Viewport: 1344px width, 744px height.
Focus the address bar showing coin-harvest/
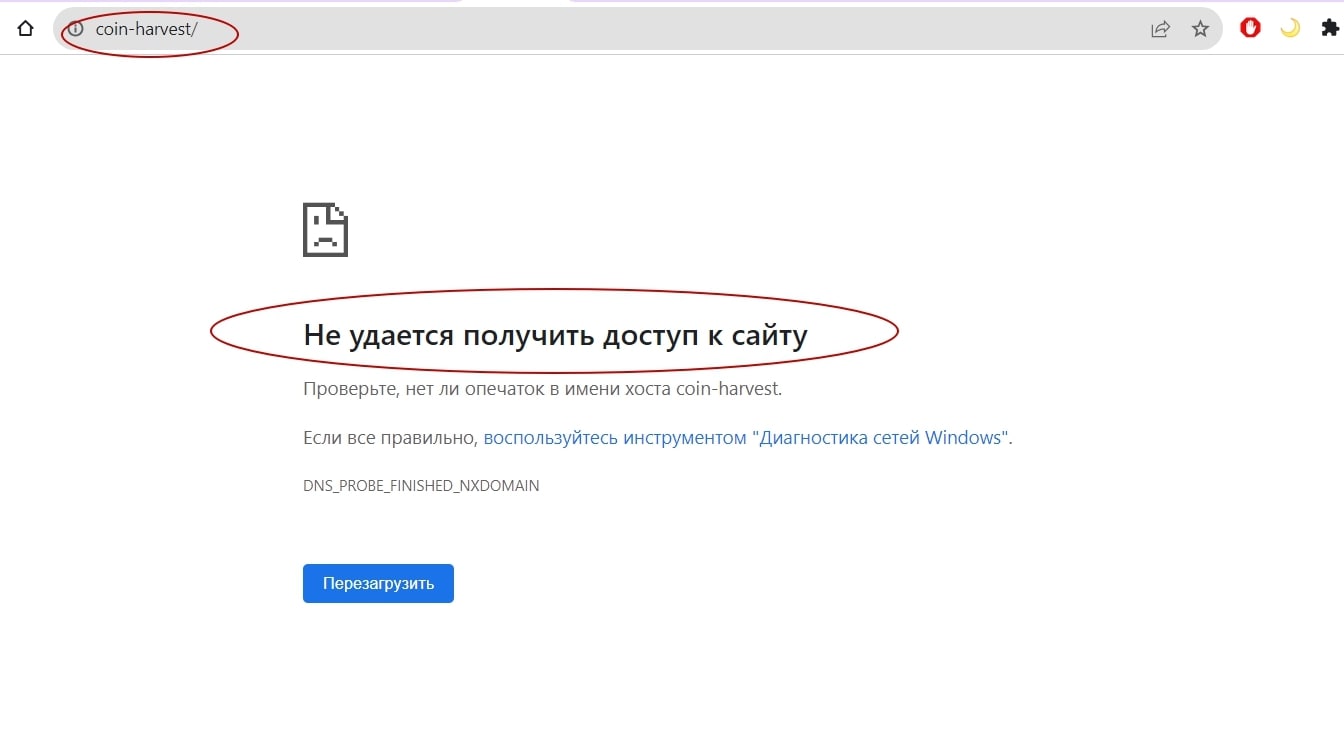(x=638, y=29)
